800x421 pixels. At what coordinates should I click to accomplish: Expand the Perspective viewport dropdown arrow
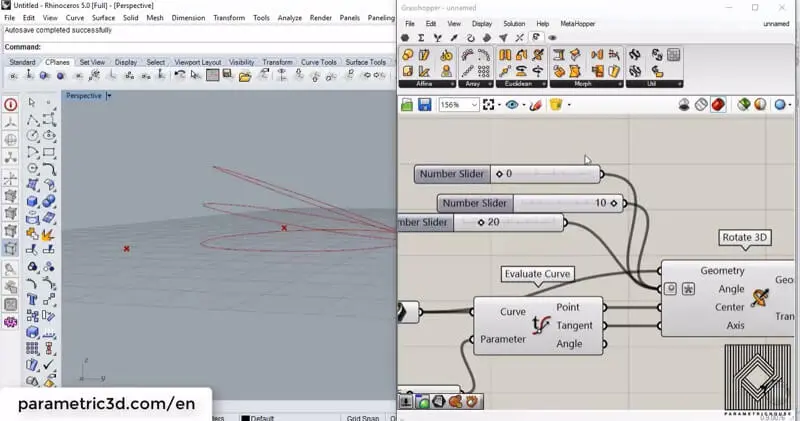click(108, 96)
